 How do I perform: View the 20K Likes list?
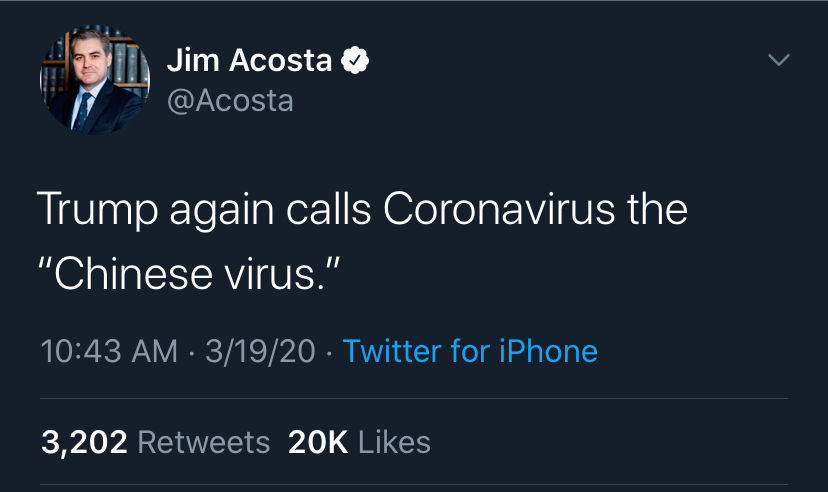pyautogui.click(x=359, y=442)
